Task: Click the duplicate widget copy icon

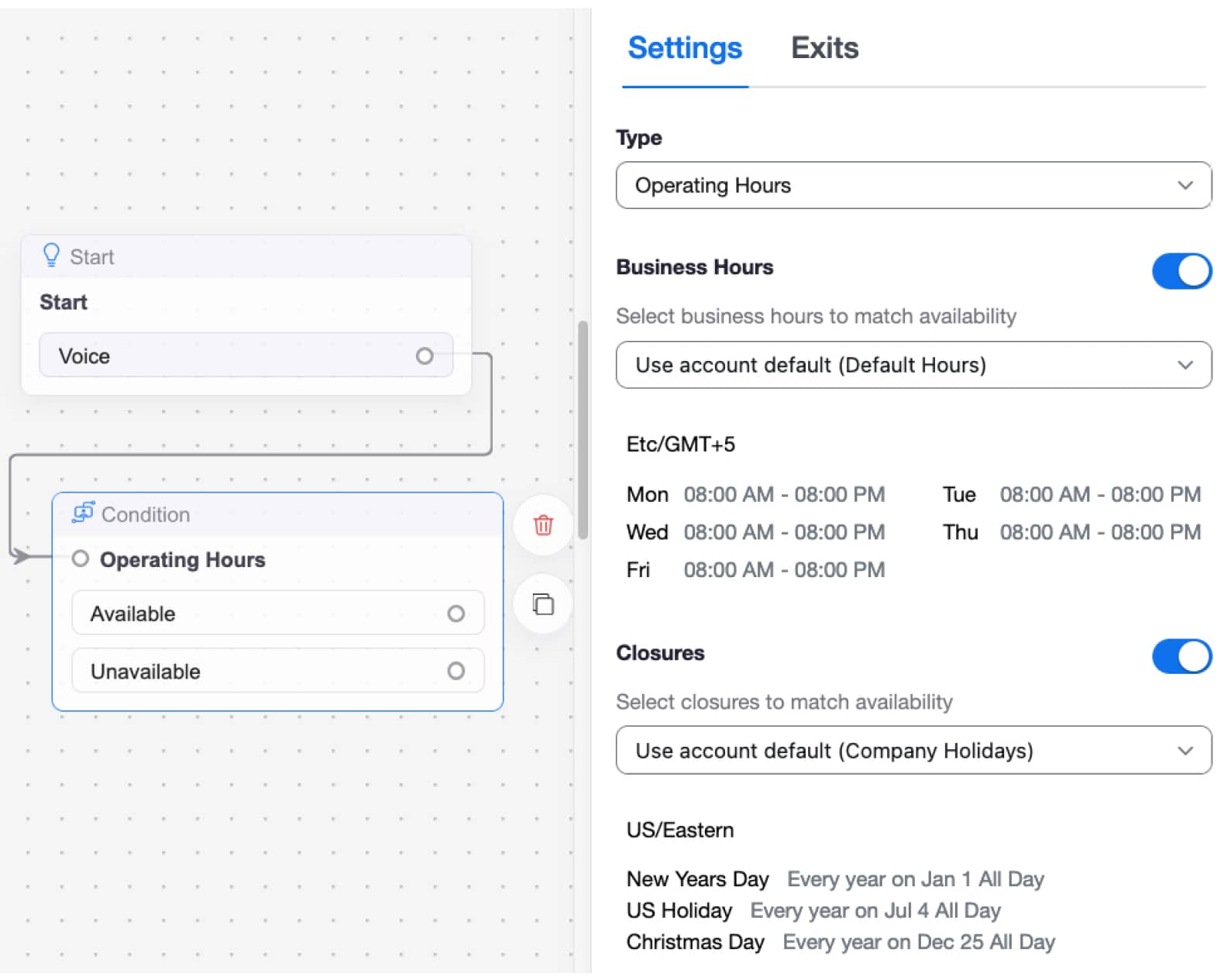Action: point(543,604)
